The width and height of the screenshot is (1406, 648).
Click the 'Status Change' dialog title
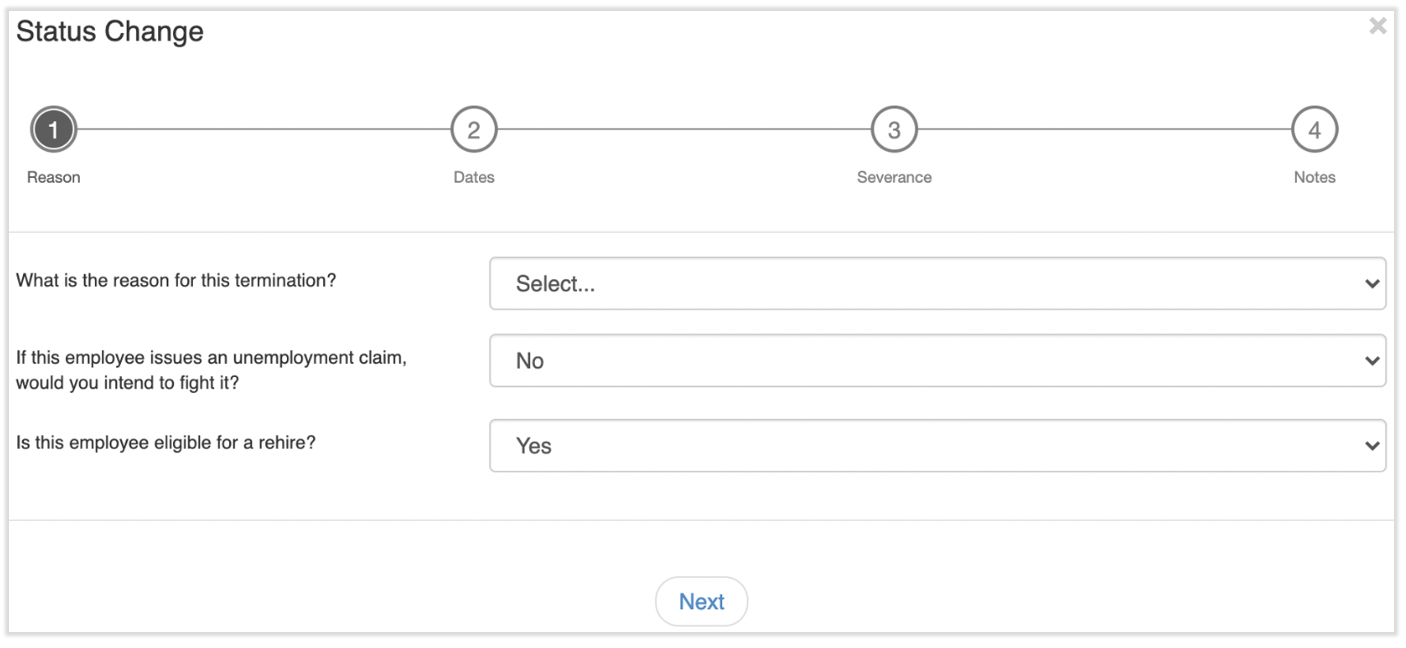110,32
